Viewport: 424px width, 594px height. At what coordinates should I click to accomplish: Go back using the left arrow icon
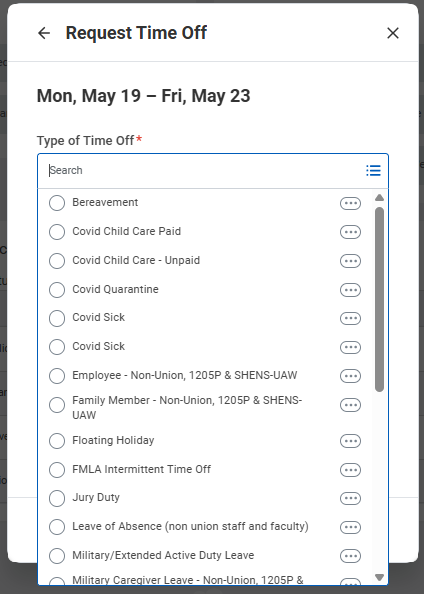(44, 33)
